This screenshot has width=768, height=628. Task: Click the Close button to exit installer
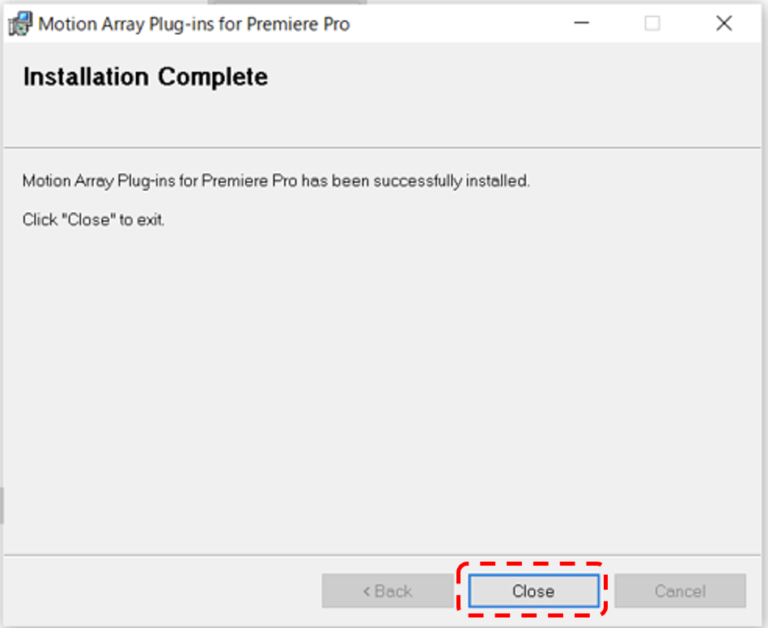533,591
